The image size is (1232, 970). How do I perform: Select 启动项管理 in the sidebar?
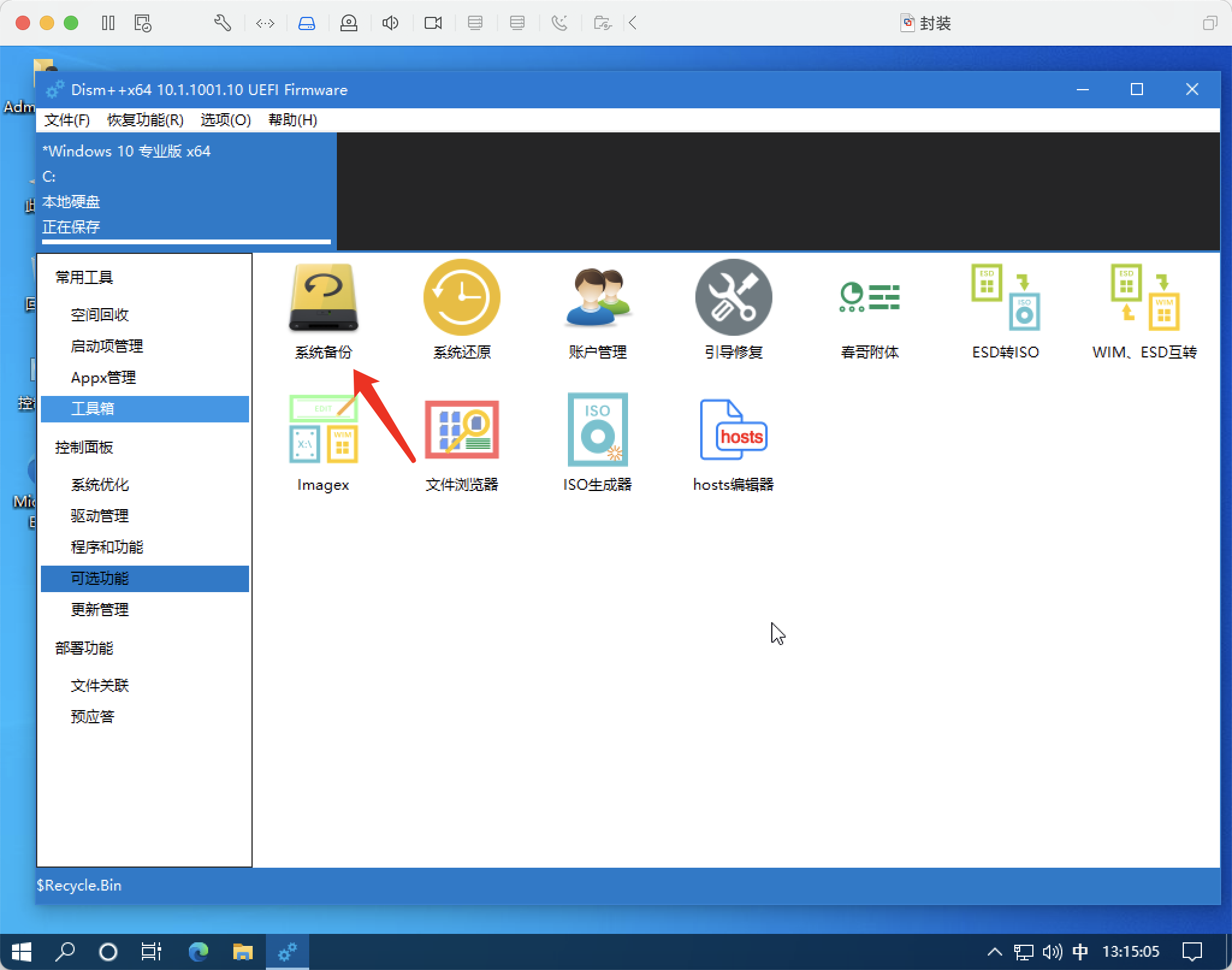(107, 346)
